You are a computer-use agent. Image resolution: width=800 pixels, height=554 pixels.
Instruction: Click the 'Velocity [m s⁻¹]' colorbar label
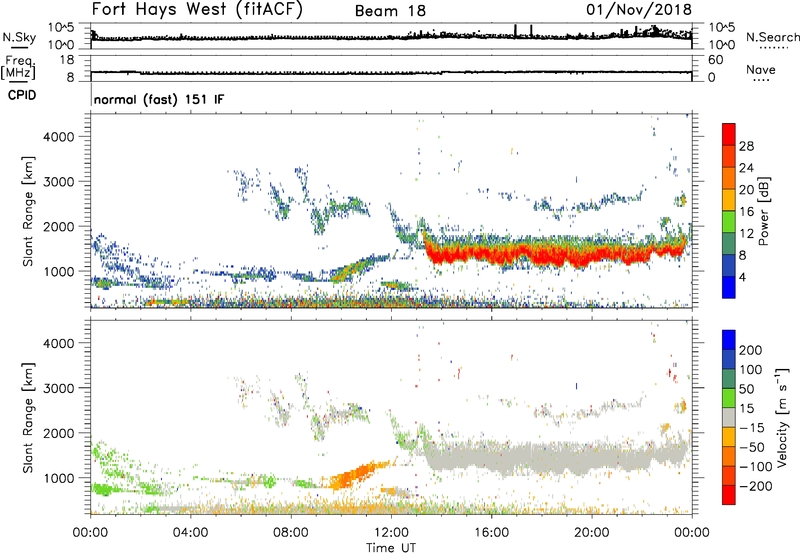click(782, 417)
